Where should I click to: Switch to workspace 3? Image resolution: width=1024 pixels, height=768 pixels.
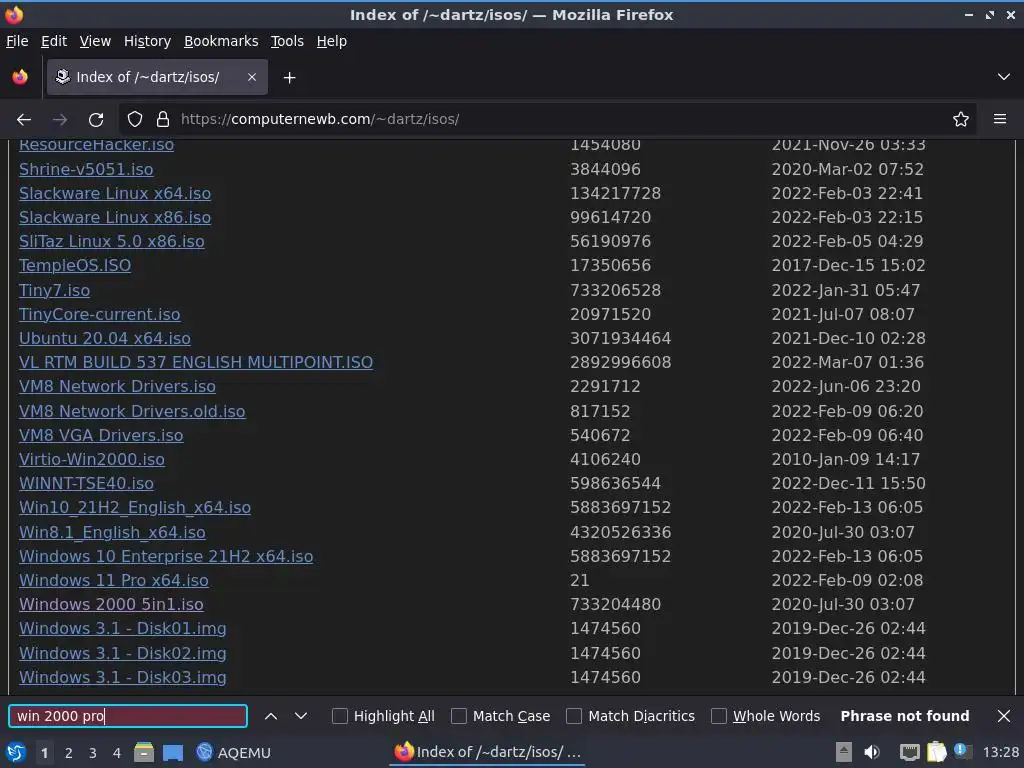tap(93, 753)
